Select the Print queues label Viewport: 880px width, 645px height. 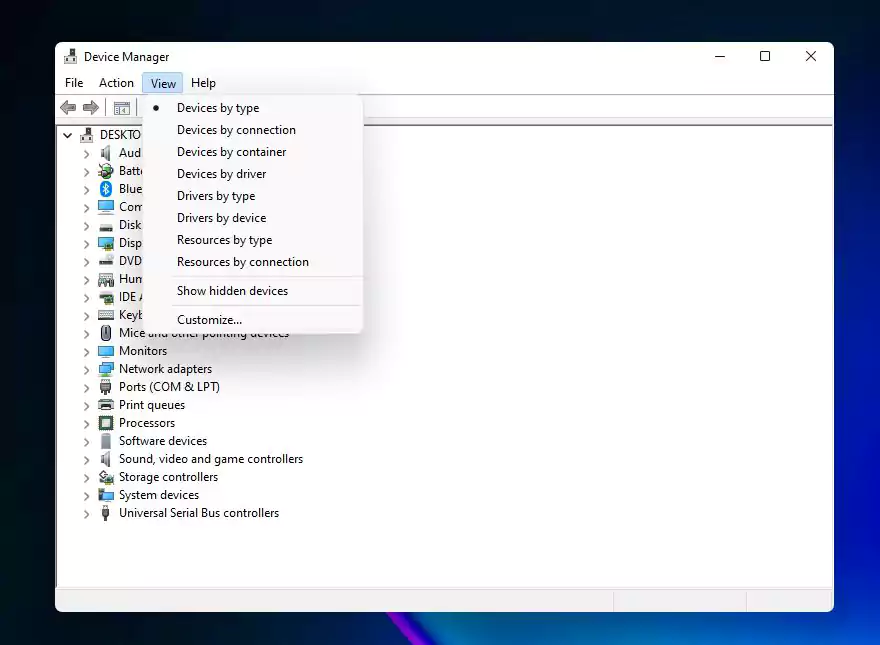152,405
